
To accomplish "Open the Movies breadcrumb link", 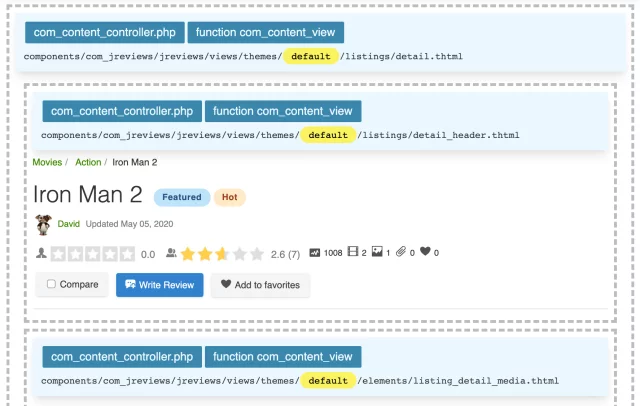I will pos(46,162).
